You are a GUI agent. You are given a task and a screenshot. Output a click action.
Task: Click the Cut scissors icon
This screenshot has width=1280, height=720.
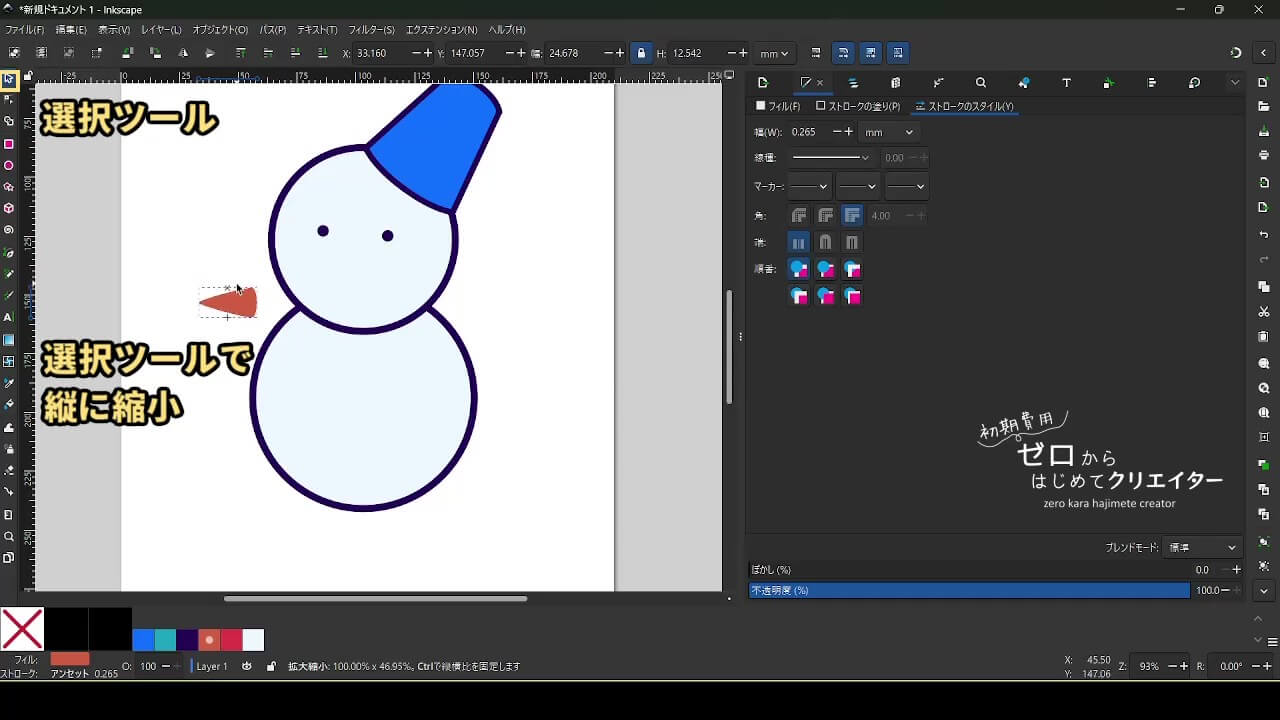click(1264, 312)
